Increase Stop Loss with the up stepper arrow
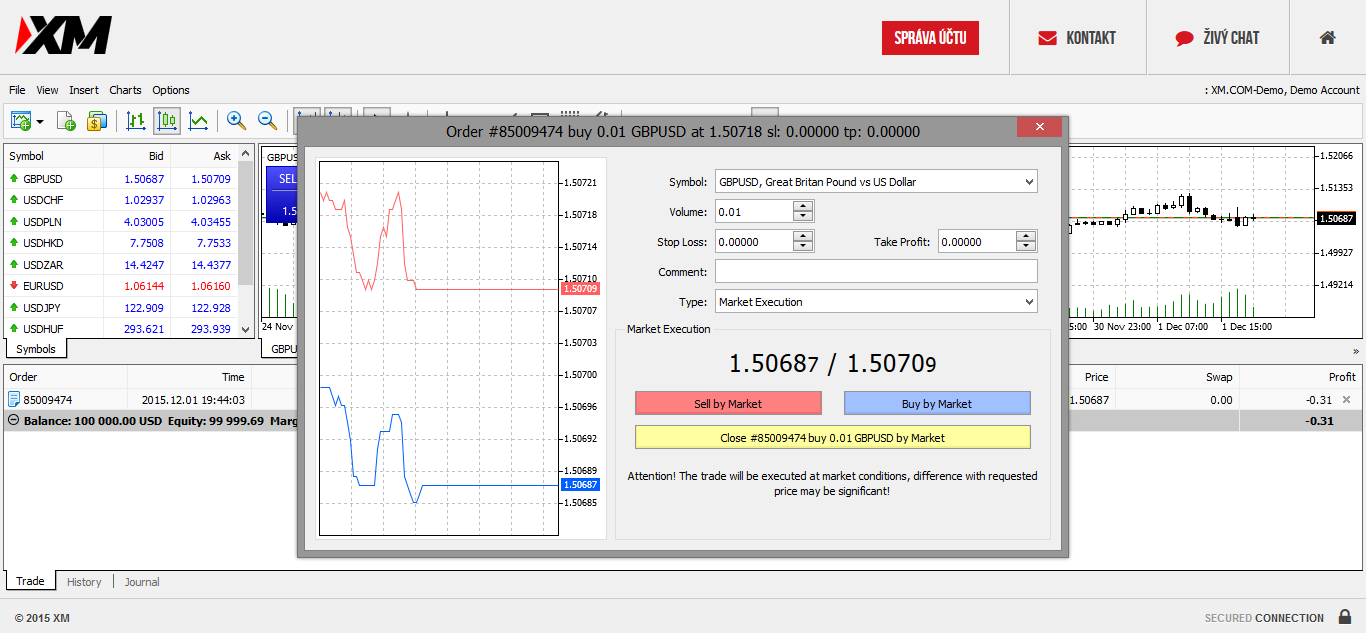Image resolution: width=1366 pixels, height=633 pixels. tap(803, 236)
